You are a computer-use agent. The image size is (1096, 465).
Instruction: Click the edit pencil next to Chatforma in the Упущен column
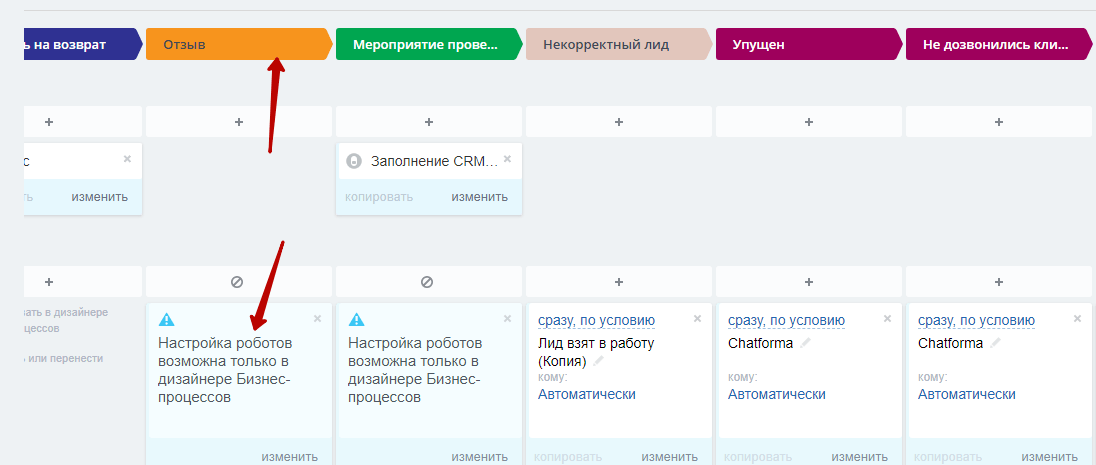coord(806,343)
